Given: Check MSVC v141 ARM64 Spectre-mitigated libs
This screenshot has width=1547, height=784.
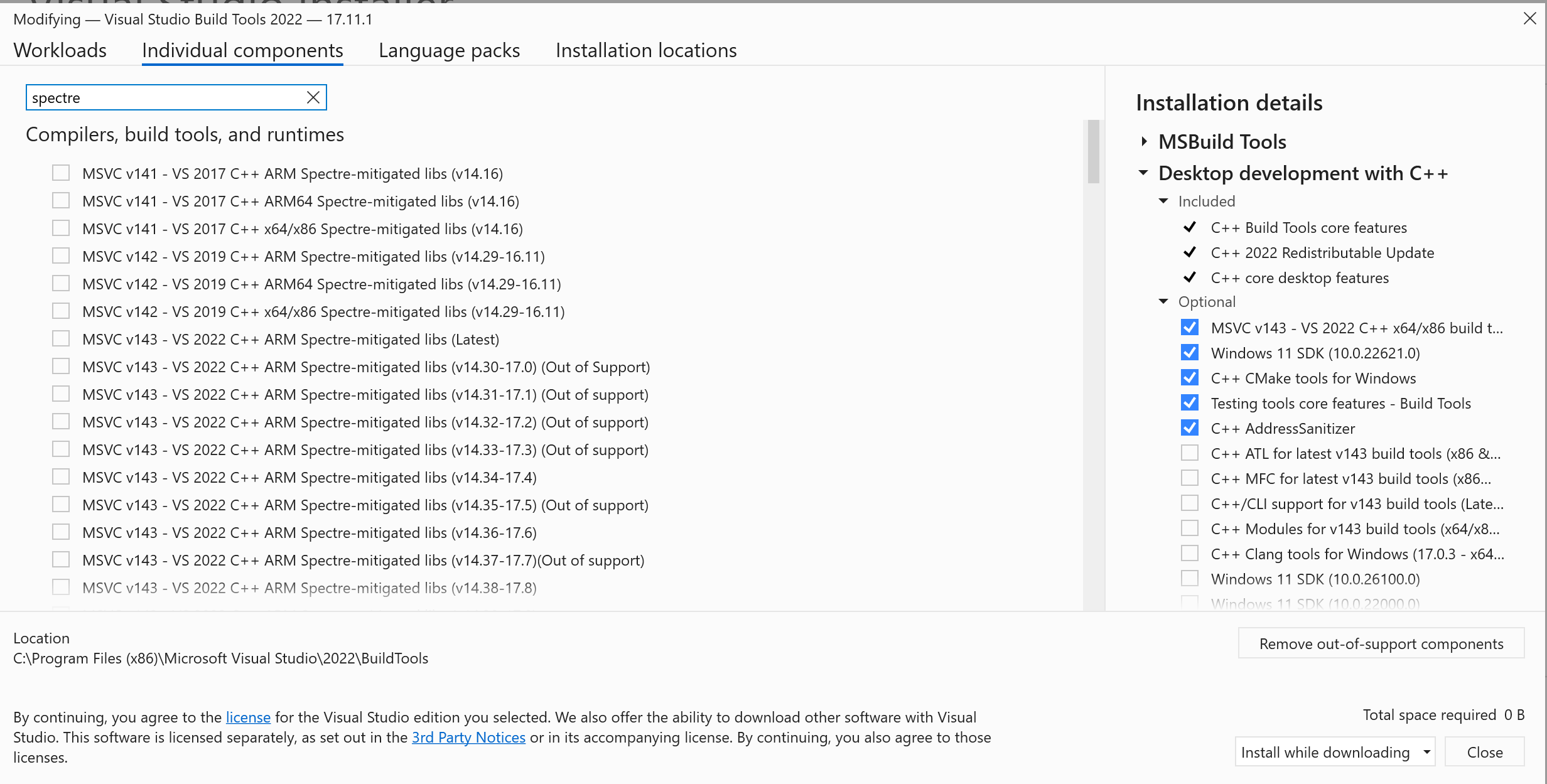Looking at the screenshot, I should 61,201.
